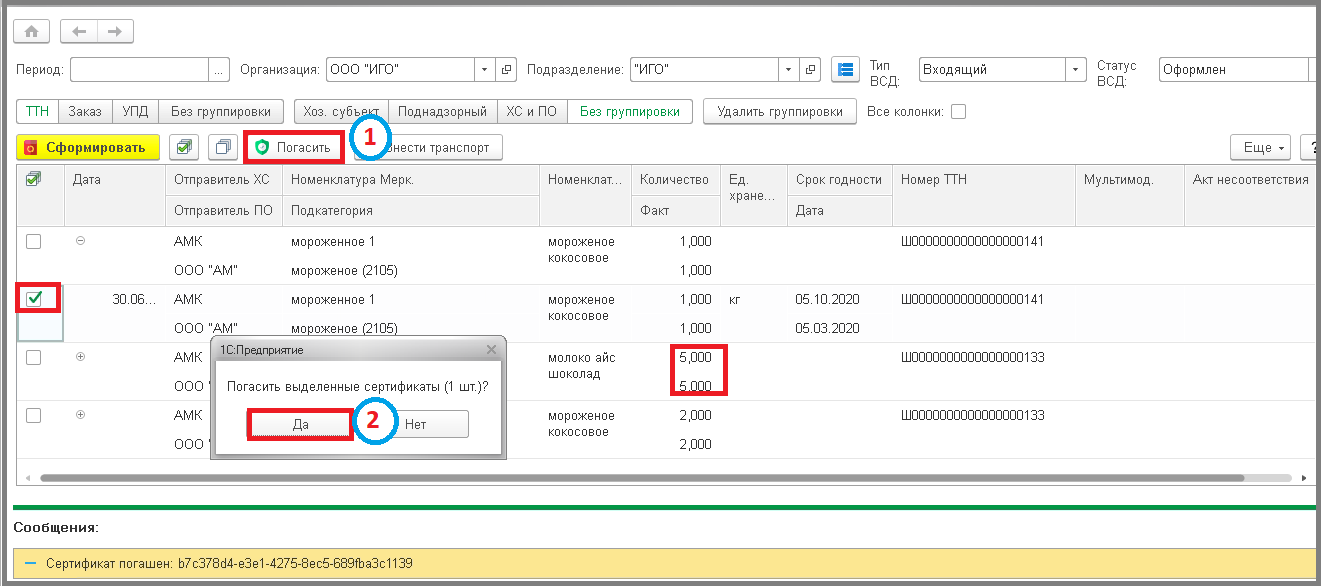Select the ХС и ПО grouping
Image resolution: width=1321 pixels, height=586 pixels.
[x=532, y=111]
